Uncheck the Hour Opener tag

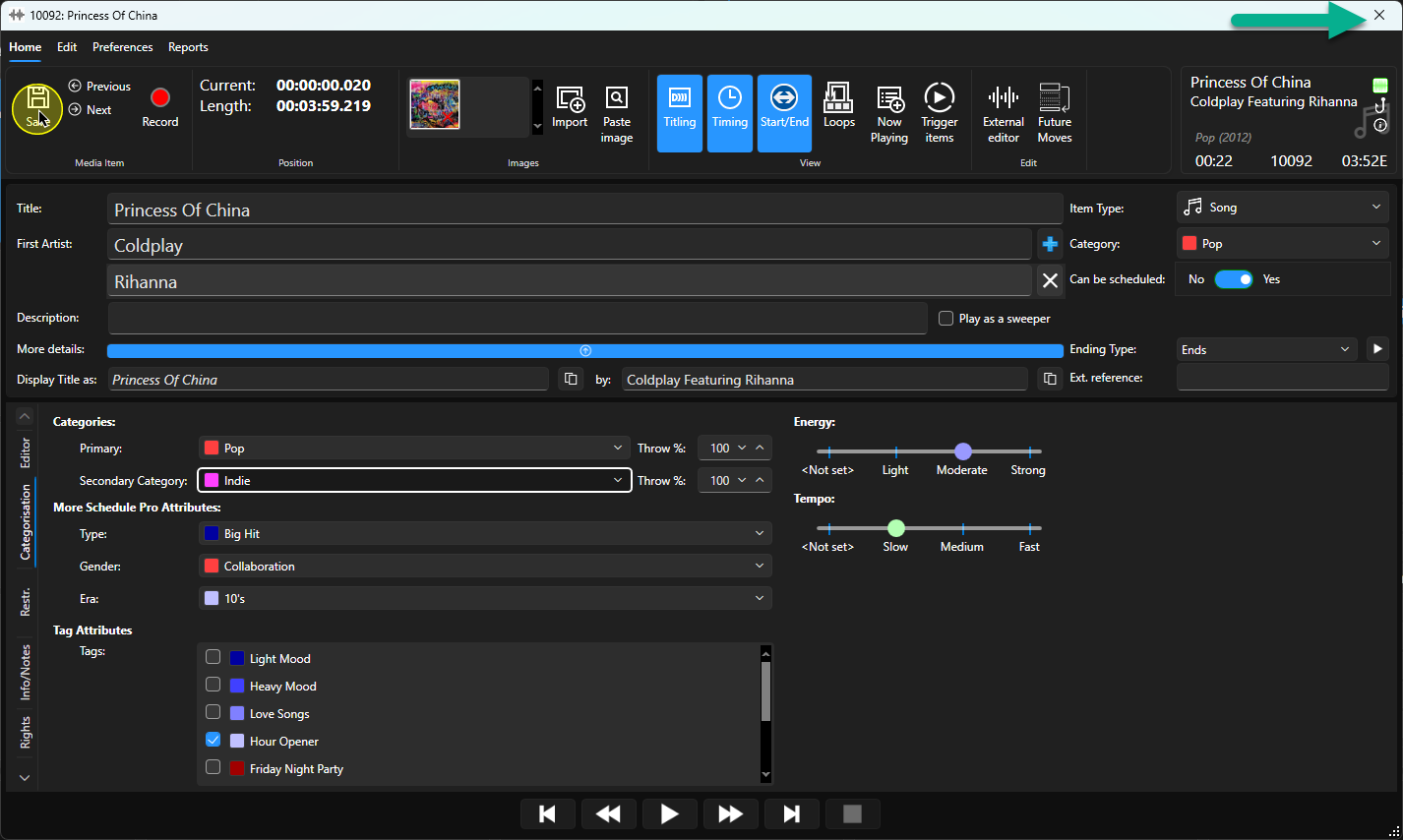(213, 740)
